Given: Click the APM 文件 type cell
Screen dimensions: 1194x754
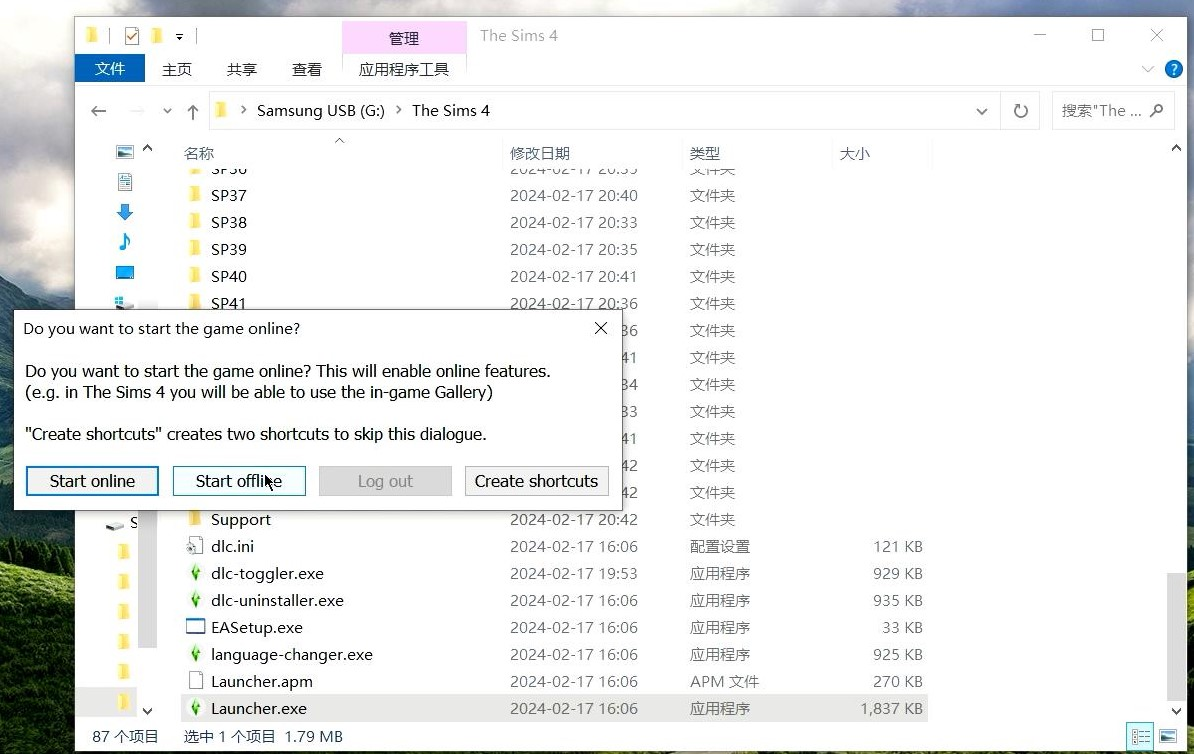Looking at the screenshot, I should coord(724,681).
